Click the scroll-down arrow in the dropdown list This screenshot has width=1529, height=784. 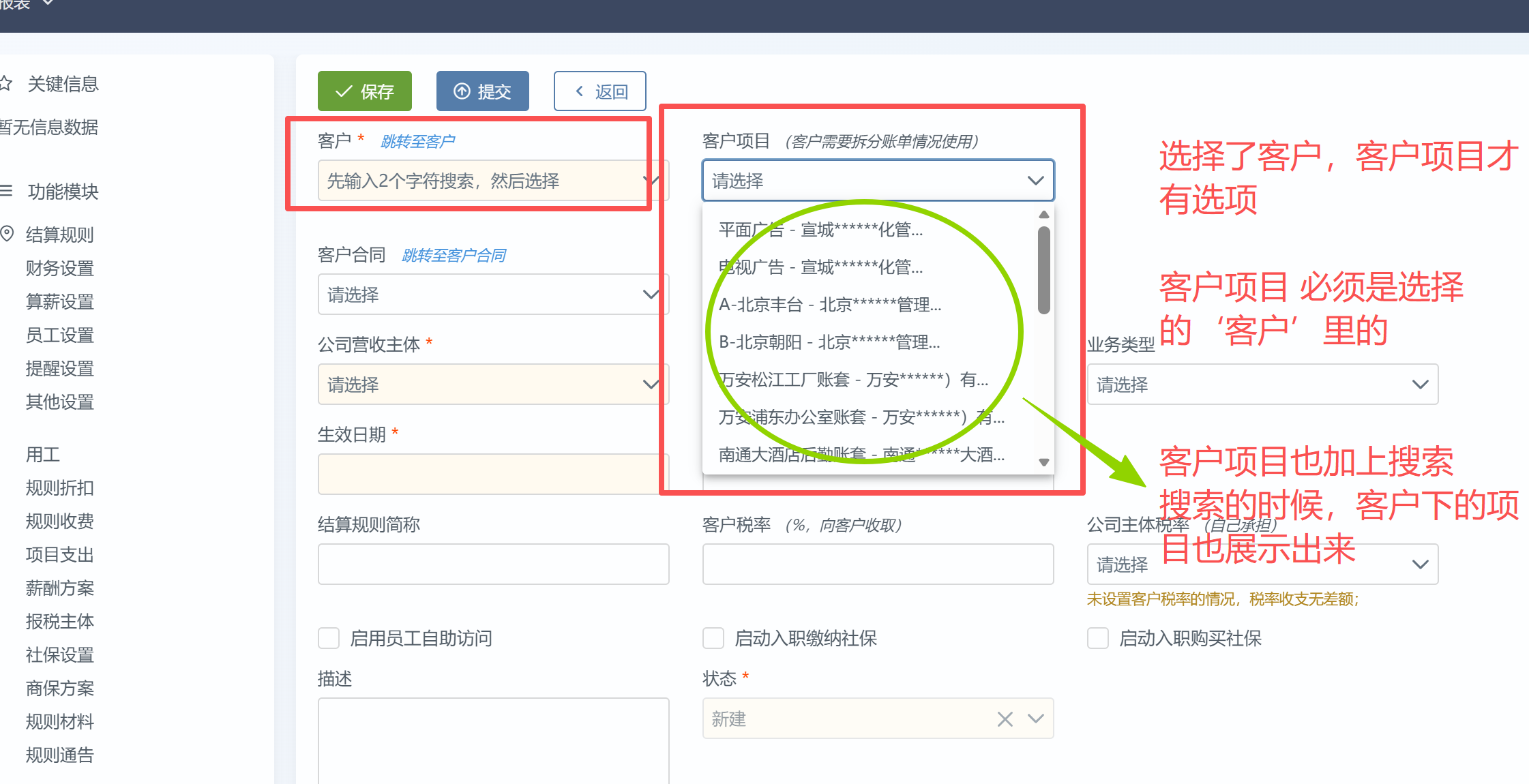pyautogui.click(x=1043, y=462)
